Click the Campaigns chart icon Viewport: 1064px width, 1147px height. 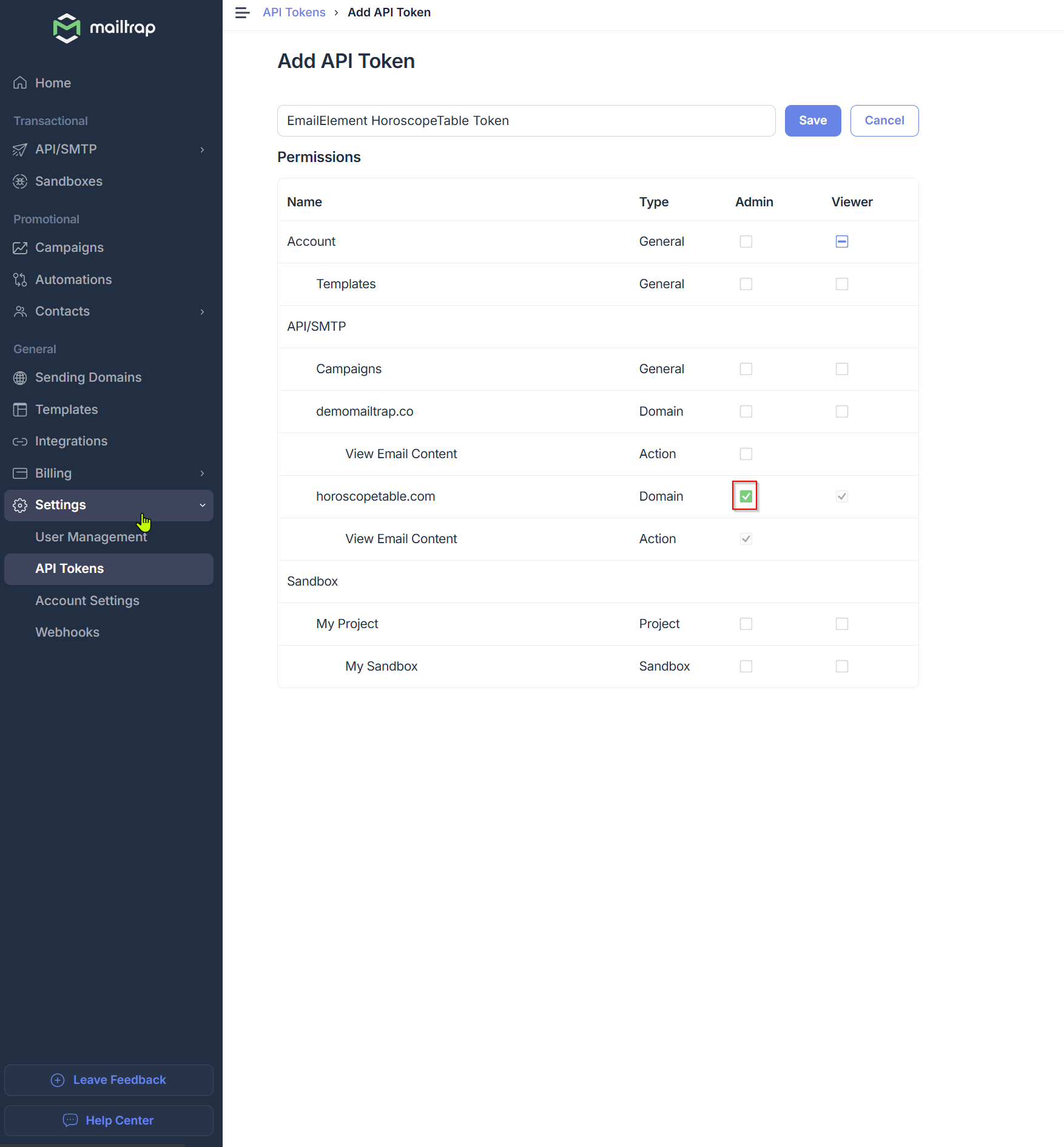click(20, 248)
